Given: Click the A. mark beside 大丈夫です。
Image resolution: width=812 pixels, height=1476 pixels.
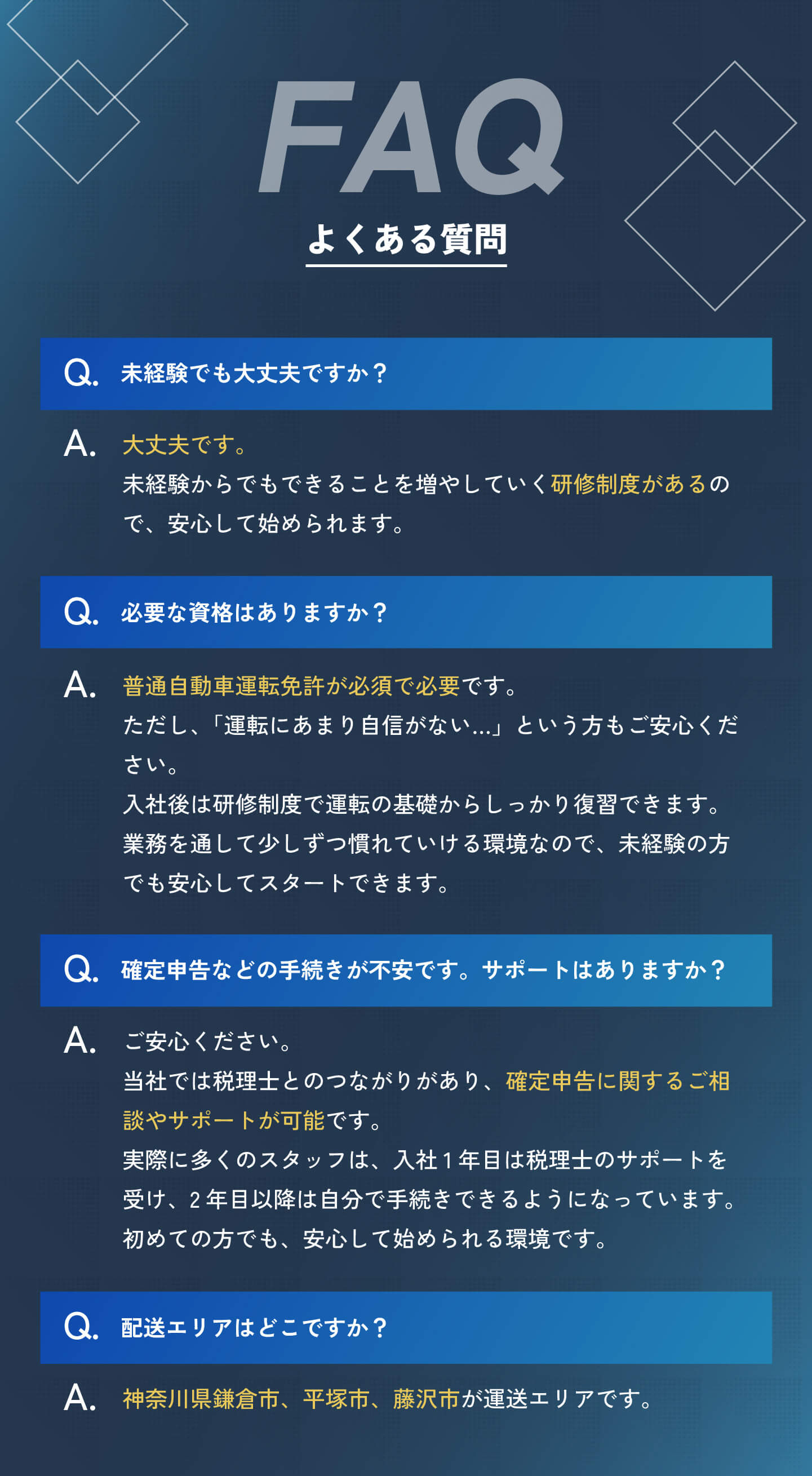Looking at the screenshot, I should click(x=79, y=445).
